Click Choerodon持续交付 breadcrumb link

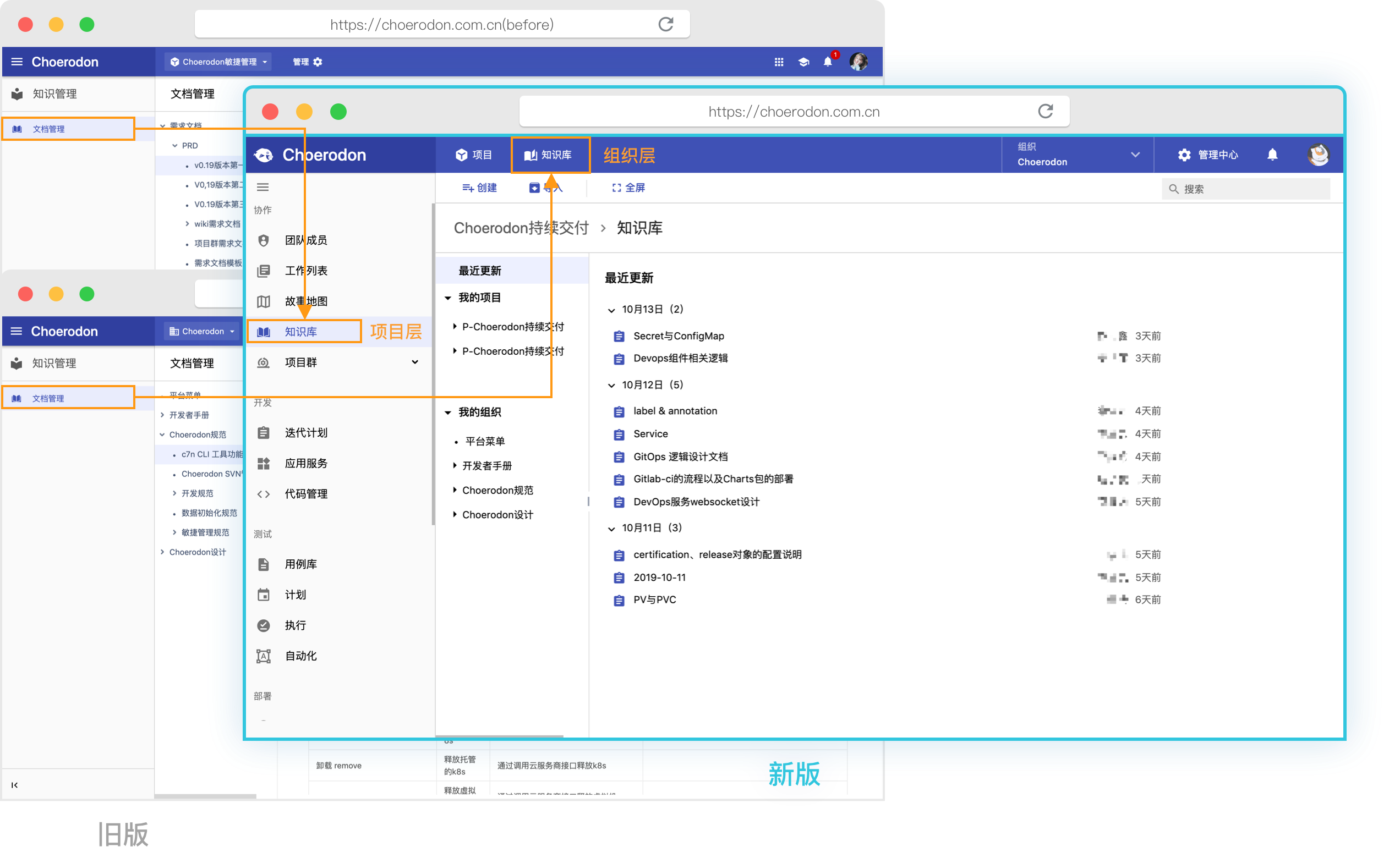(521, 228)
